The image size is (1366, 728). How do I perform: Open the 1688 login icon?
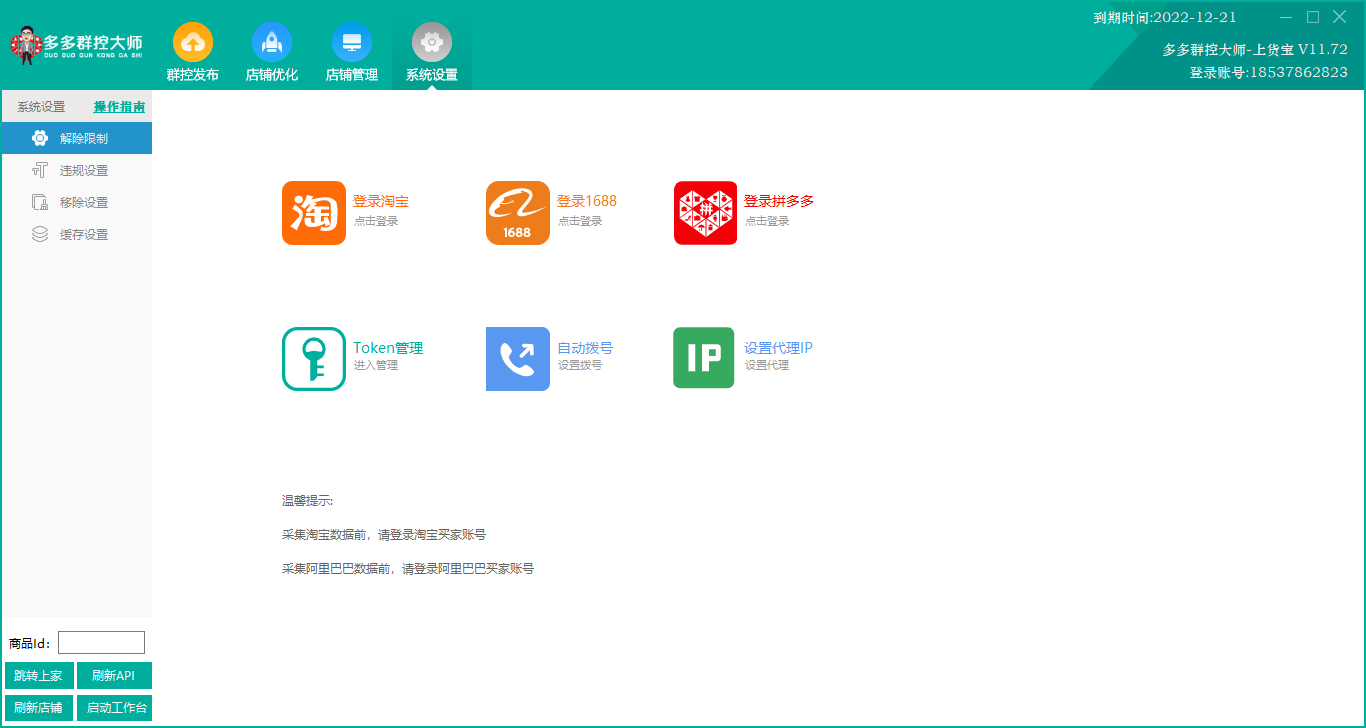pos(517,213)
